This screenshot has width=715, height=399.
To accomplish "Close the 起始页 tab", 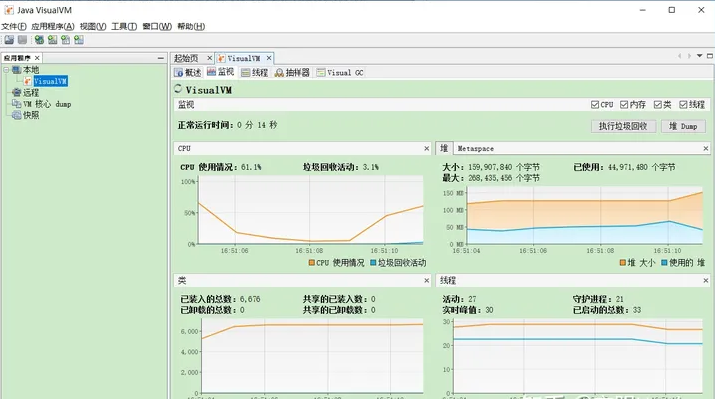I will pos(209,58).
